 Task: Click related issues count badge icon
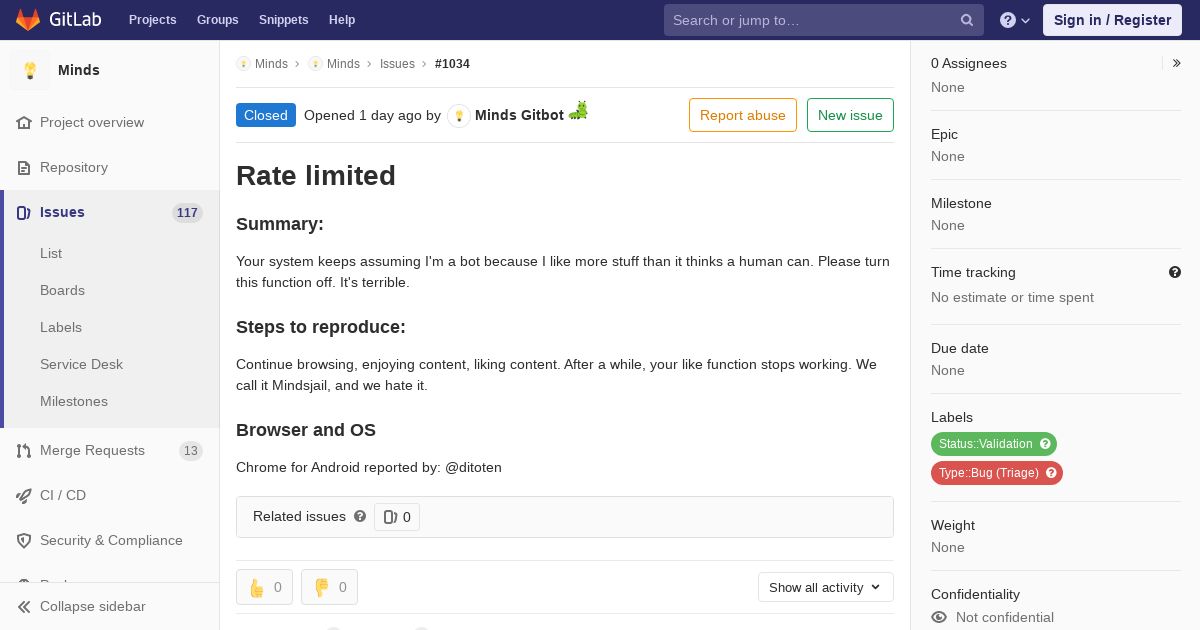click(390, 517)
